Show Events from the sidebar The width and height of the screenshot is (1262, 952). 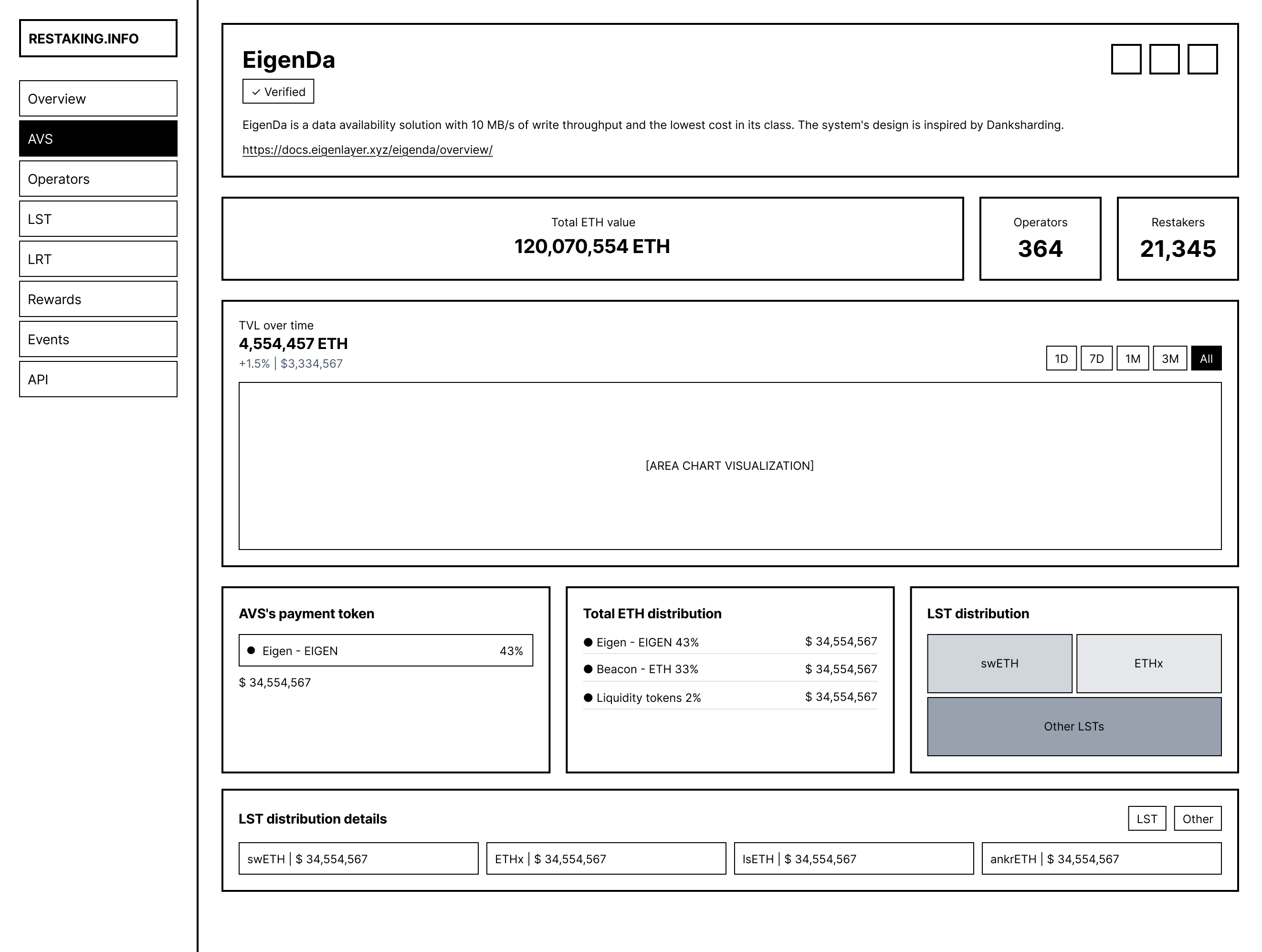tap(98, 339)
